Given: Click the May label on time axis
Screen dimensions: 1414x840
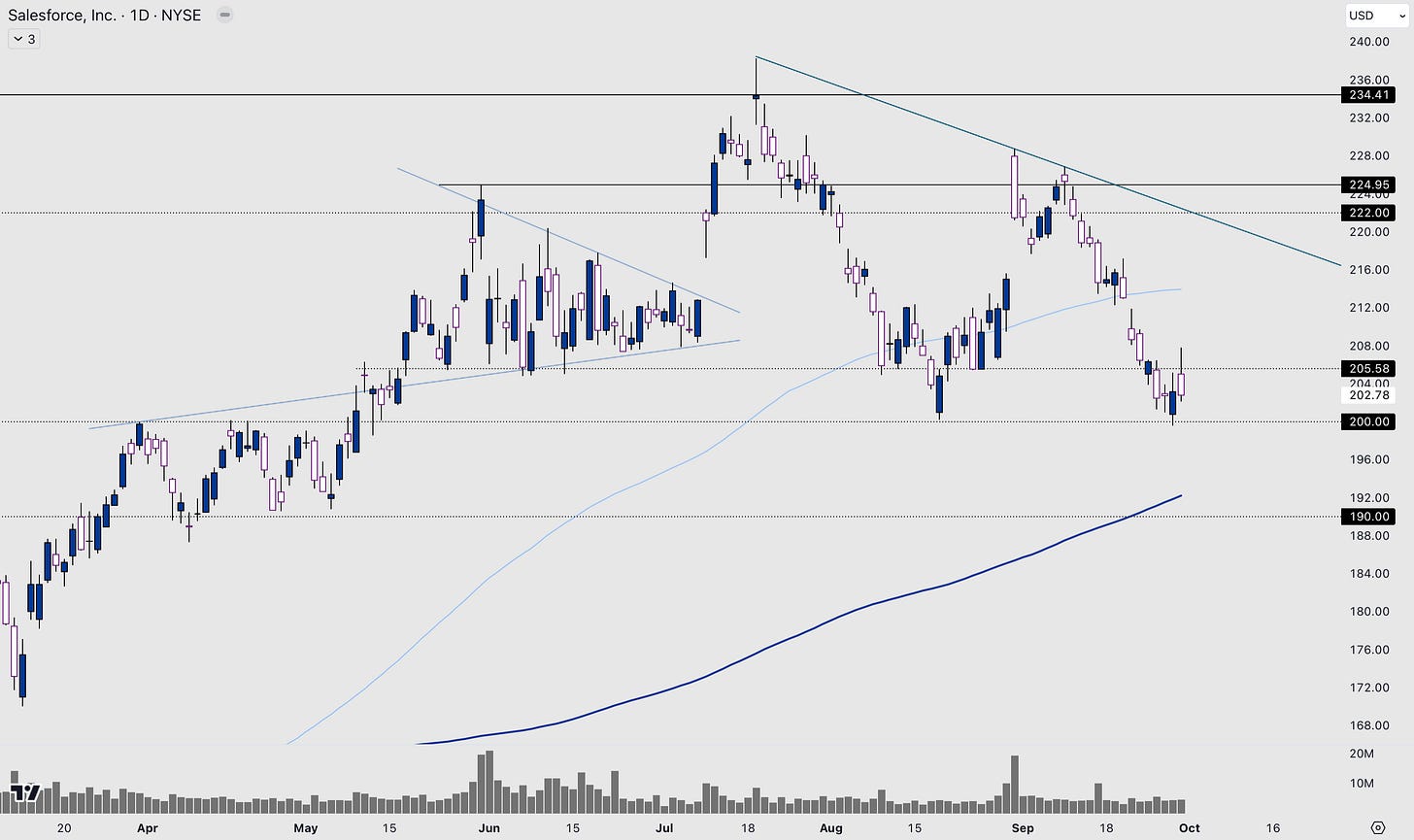Looking at the screenshot, I should 305,828.
